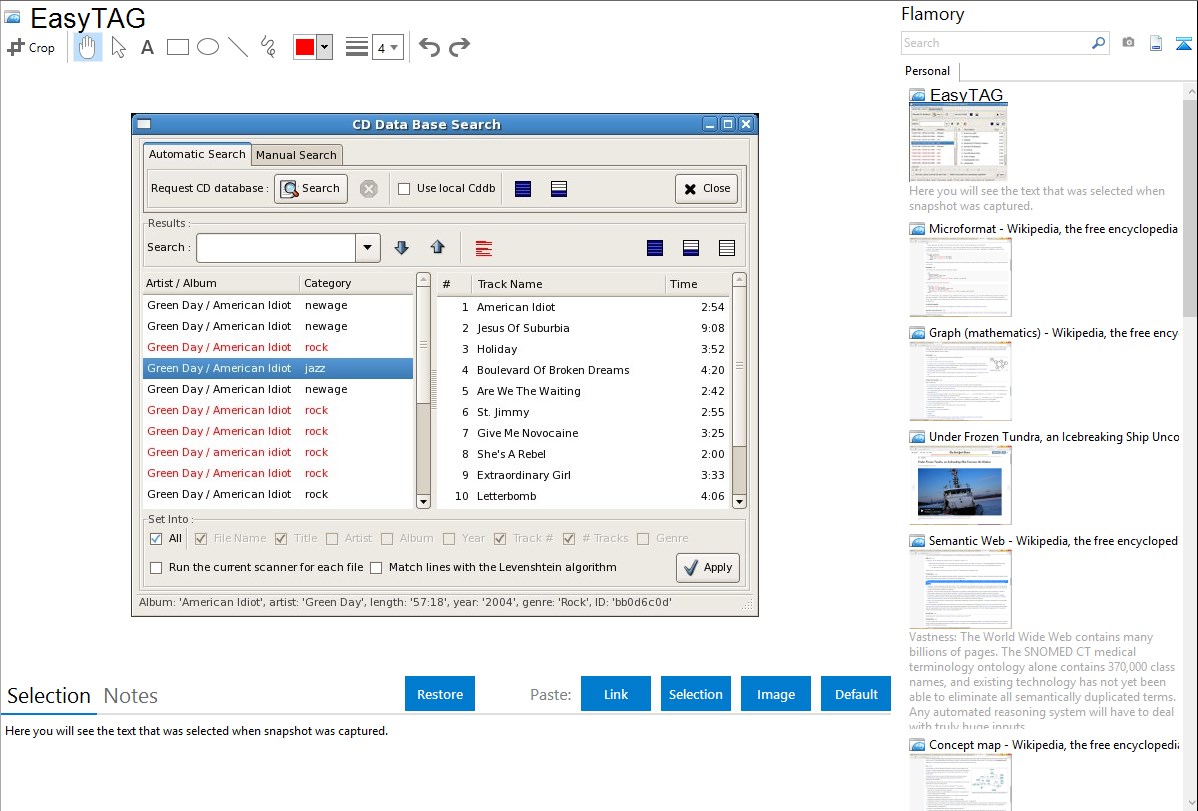The image size is (1198, 811).
Task: Open the Selection tab
Action: point(49,696)
